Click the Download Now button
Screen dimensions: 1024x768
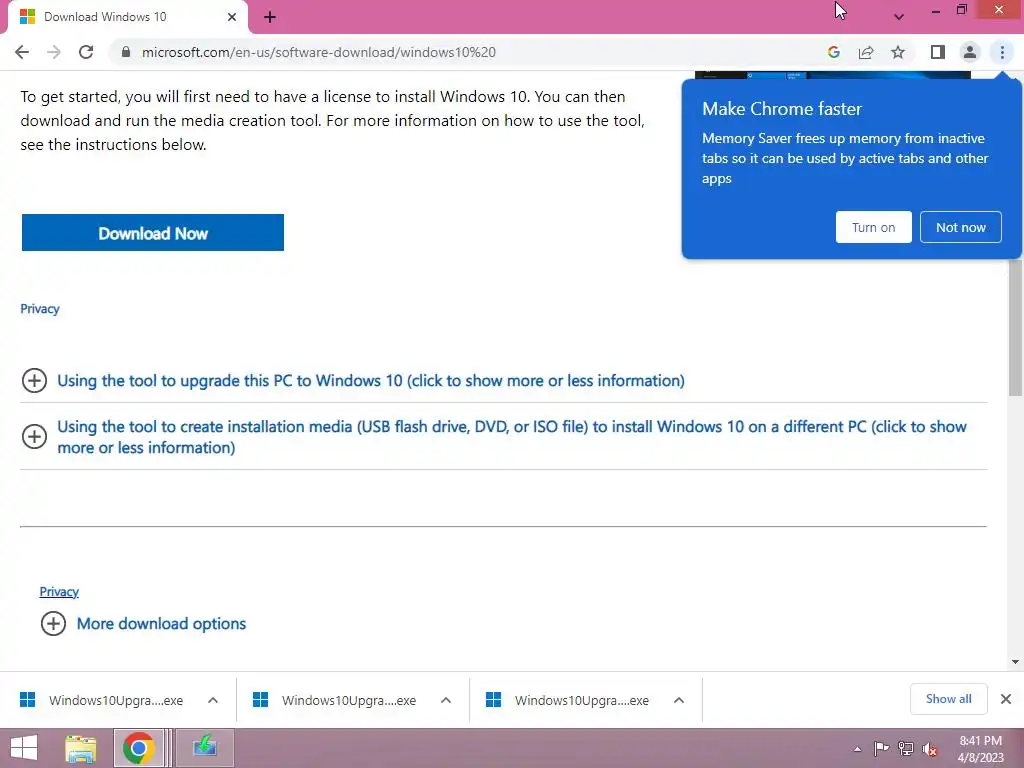(153, 232)
